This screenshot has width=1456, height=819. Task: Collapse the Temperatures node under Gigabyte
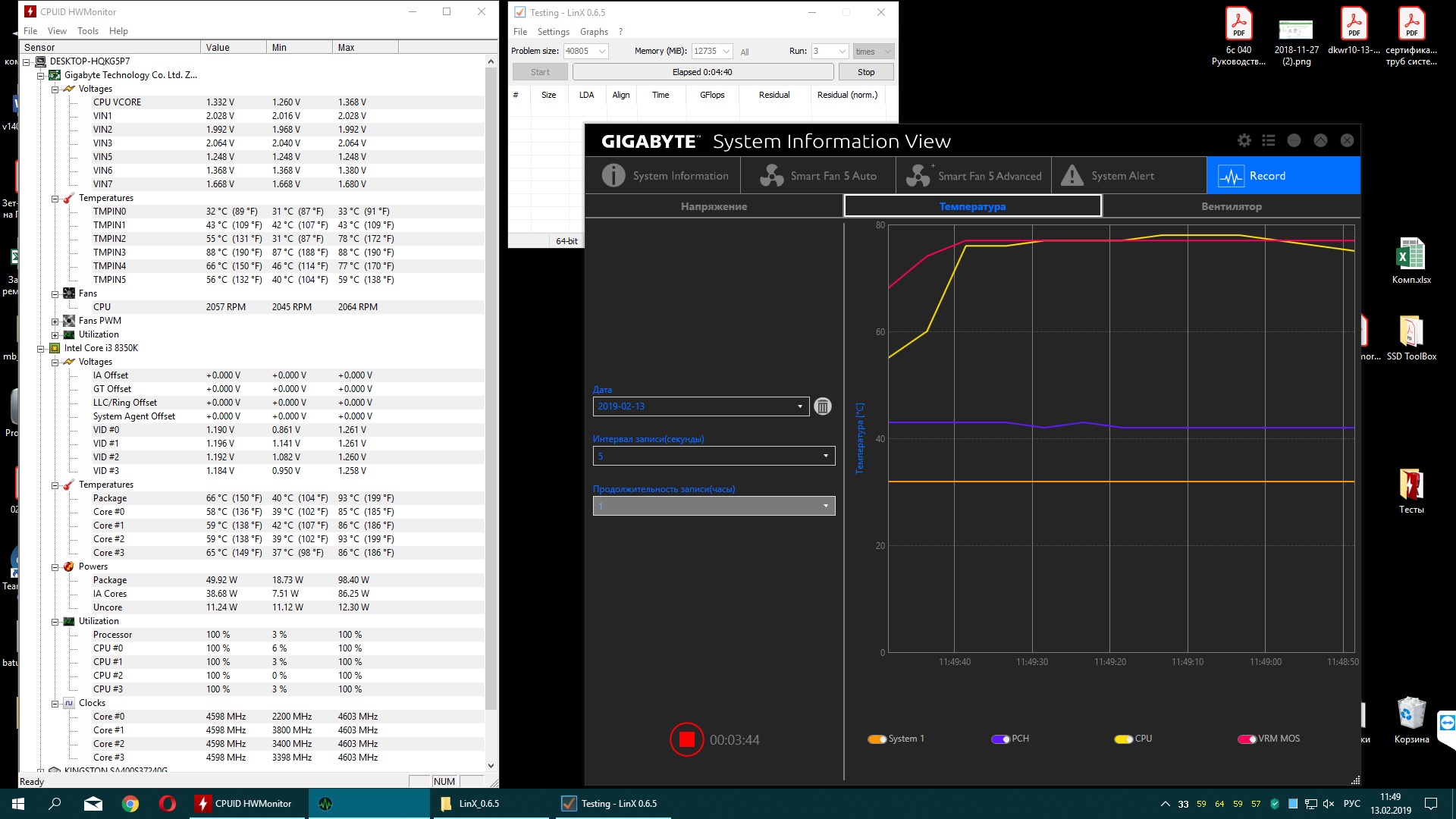point(55,199)
